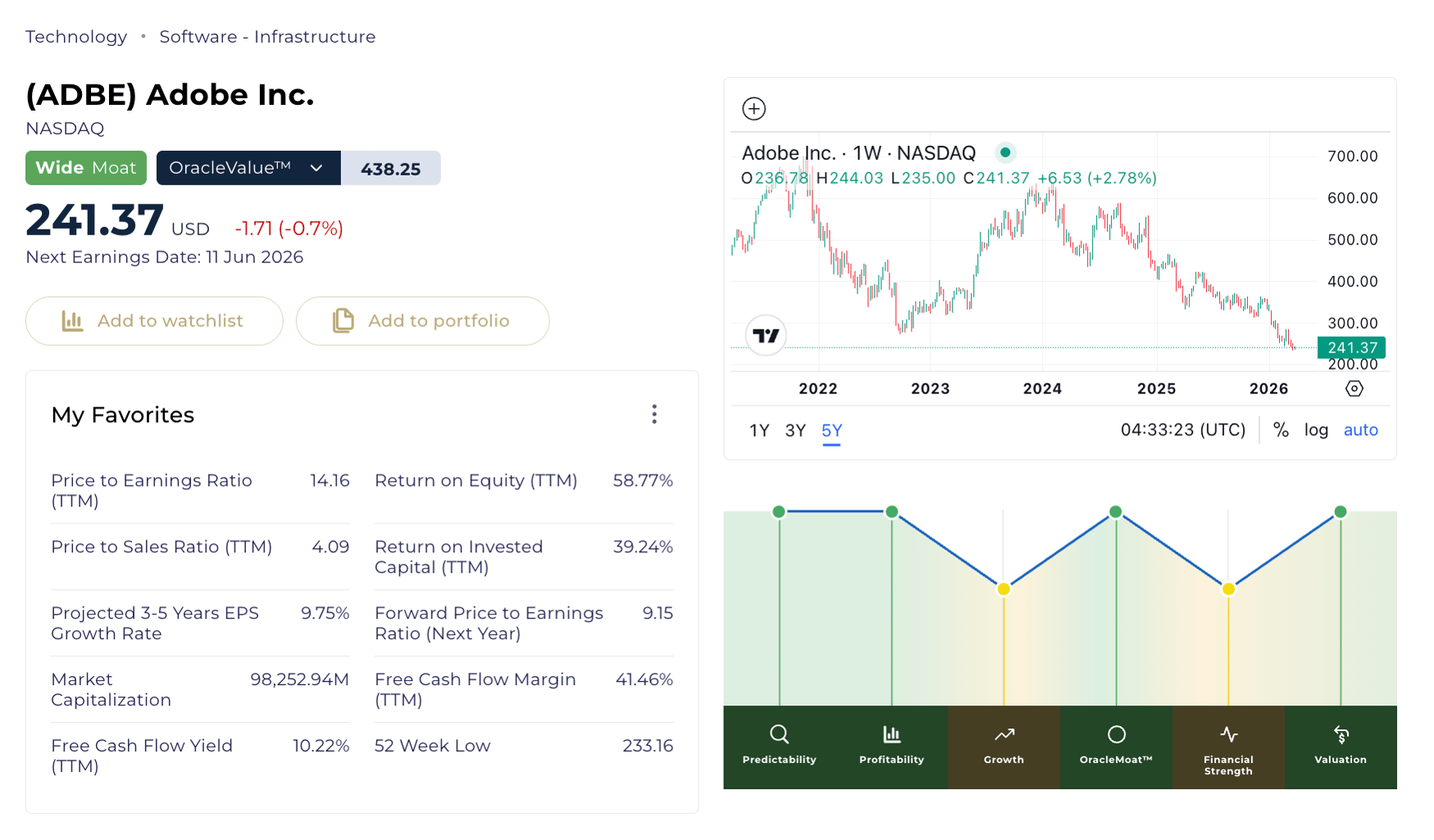The width and height of the screenshot is (1434, 840).
Task: Open chart settings hexagon icon
Action: pyautogui.click(x=1354, y=388)
